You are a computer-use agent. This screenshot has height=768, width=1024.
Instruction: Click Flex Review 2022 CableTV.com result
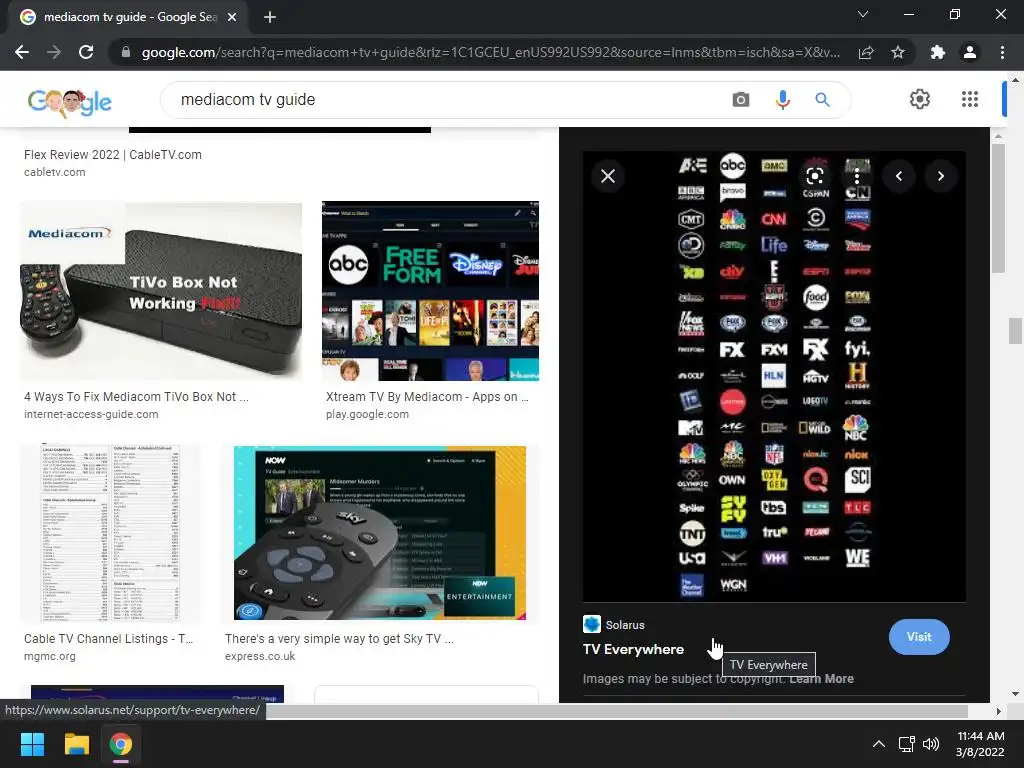pos(113,155)
